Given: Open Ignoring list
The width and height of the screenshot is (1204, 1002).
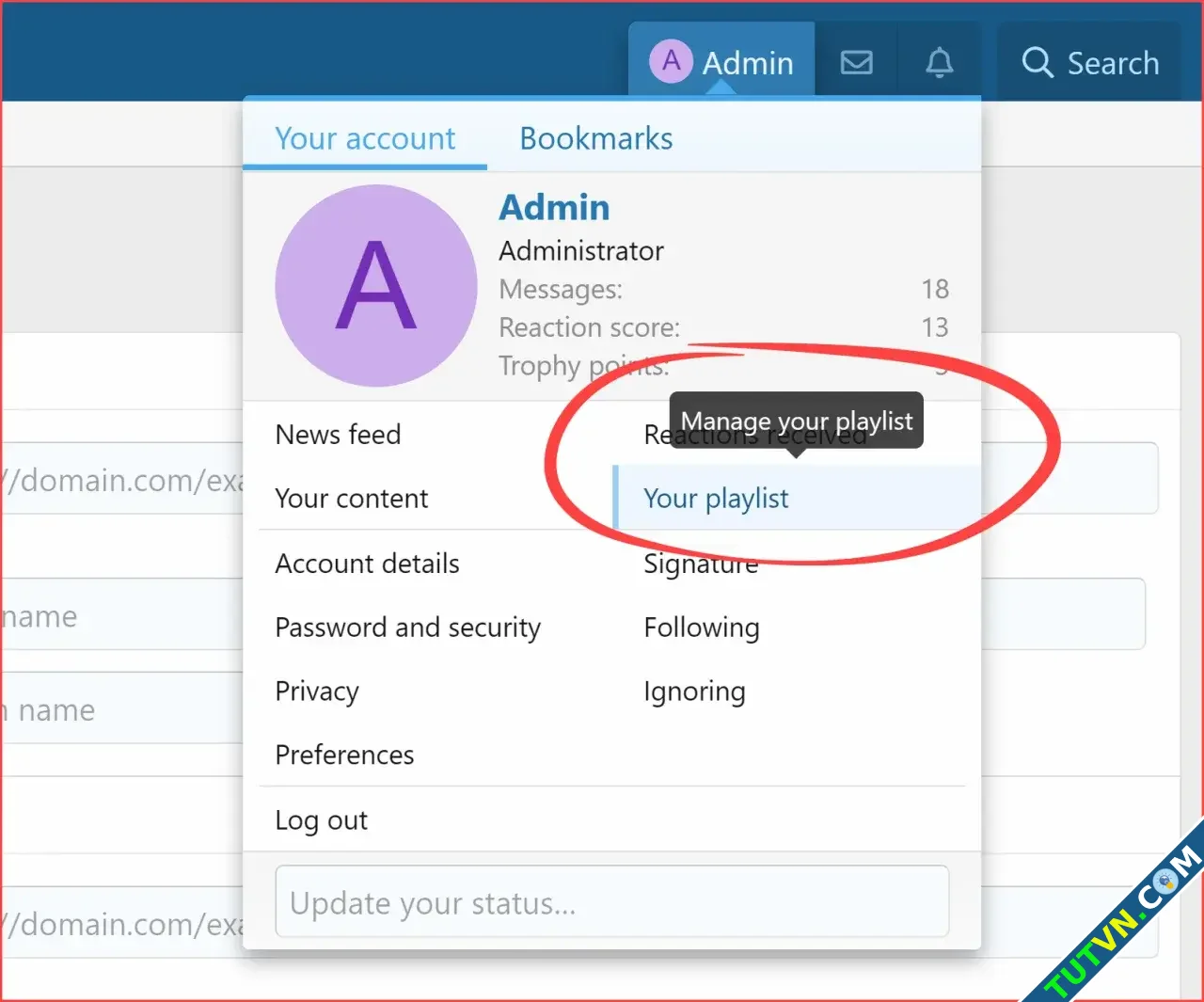Looking at the screenshot, I should pyautogui.click(x=694, y=692).
